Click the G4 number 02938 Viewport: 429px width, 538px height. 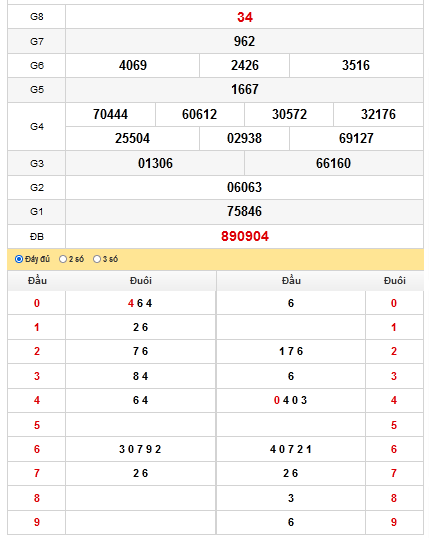coord(244,139)
